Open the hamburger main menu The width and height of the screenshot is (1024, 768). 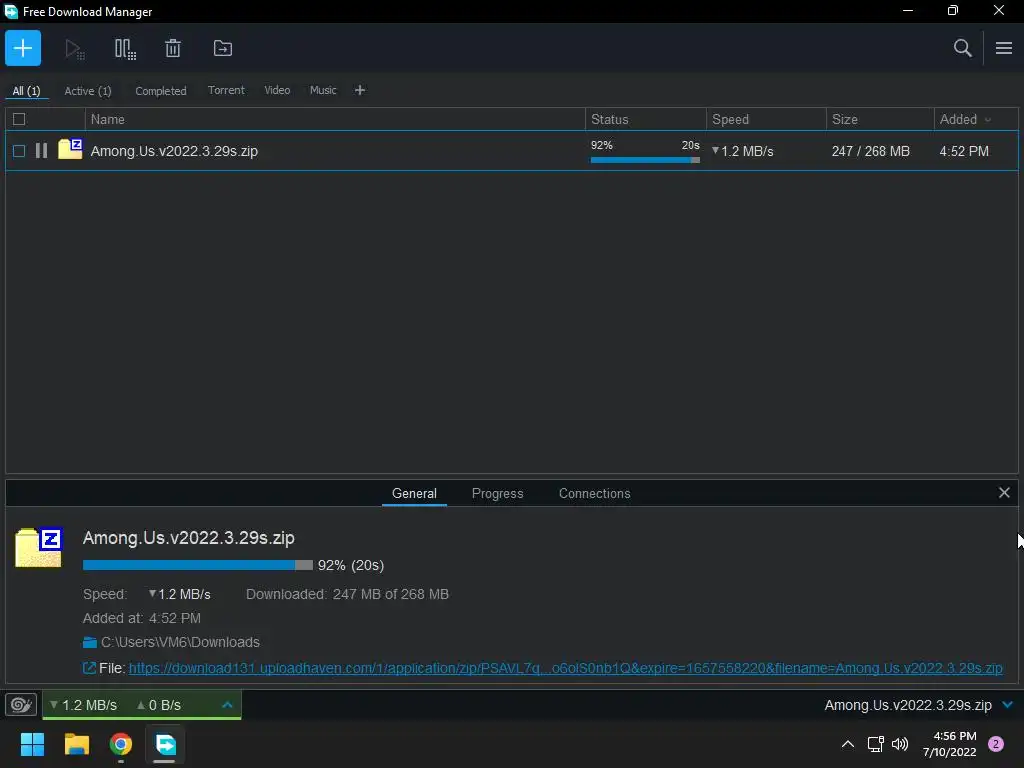tap(1004, 48)
